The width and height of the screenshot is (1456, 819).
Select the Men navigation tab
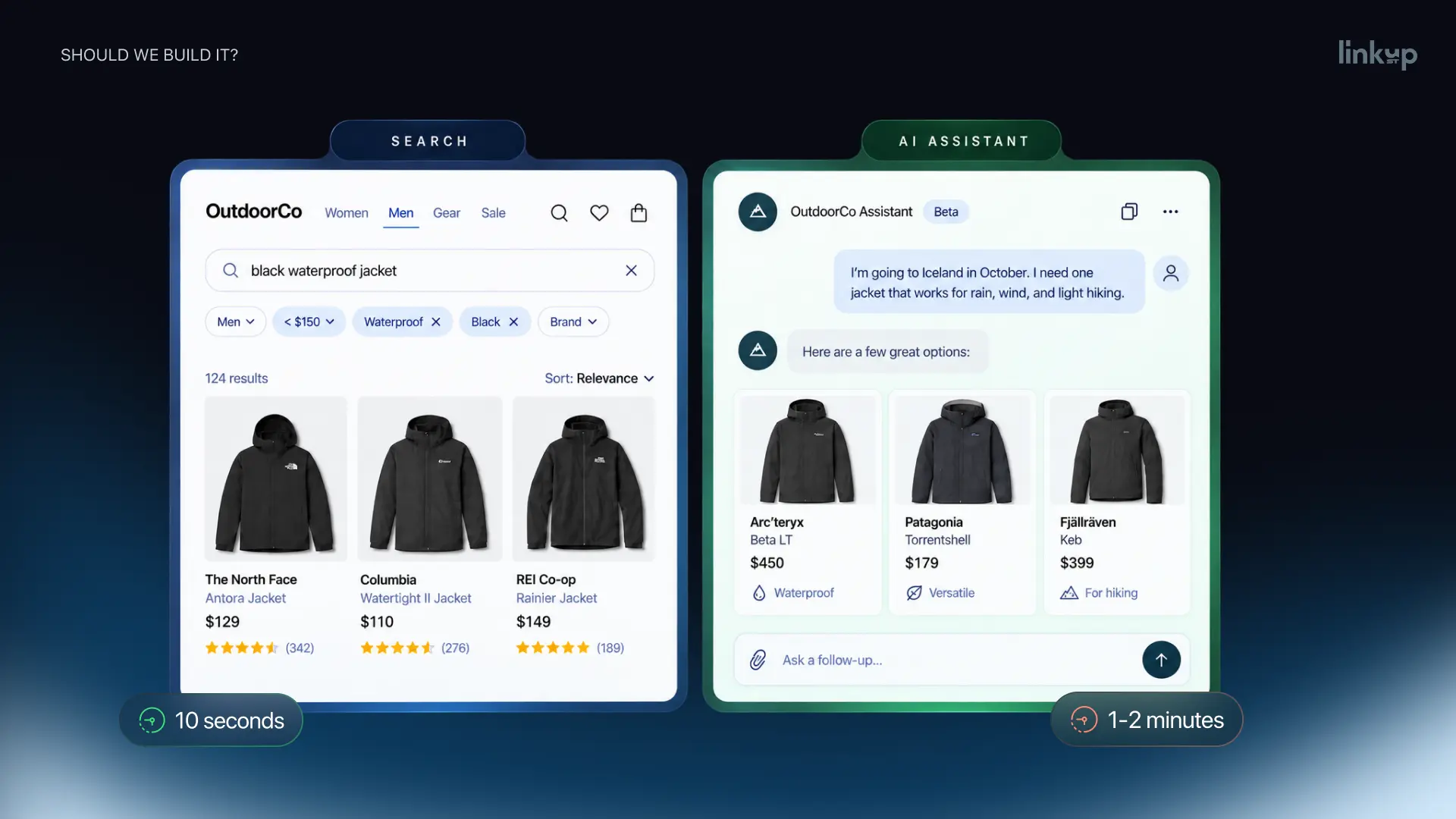(x=401, y=213)
